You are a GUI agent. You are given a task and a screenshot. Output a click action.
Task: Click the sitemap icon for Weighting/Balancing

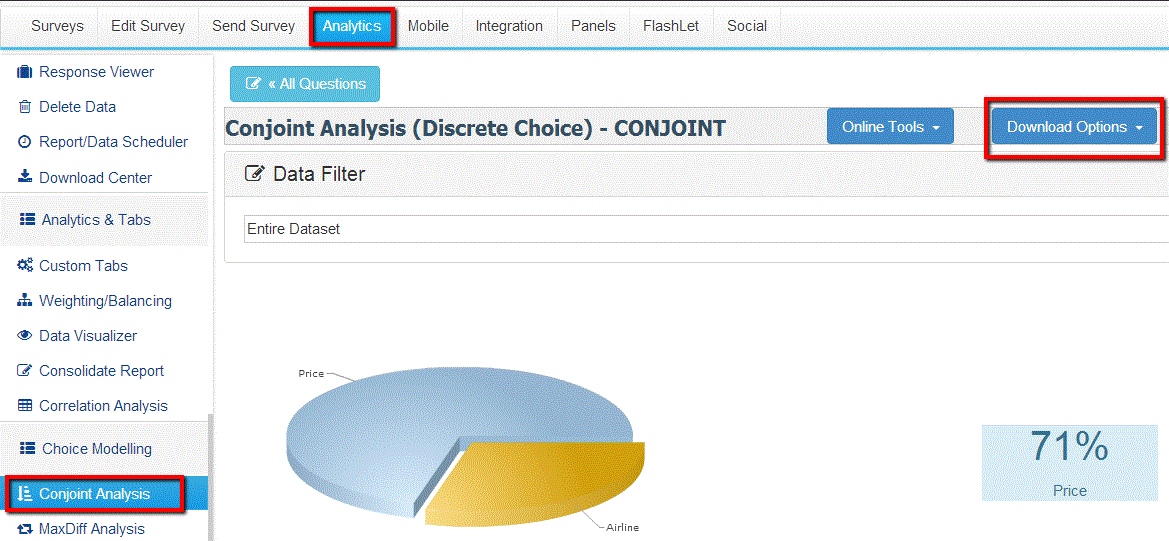25,301
